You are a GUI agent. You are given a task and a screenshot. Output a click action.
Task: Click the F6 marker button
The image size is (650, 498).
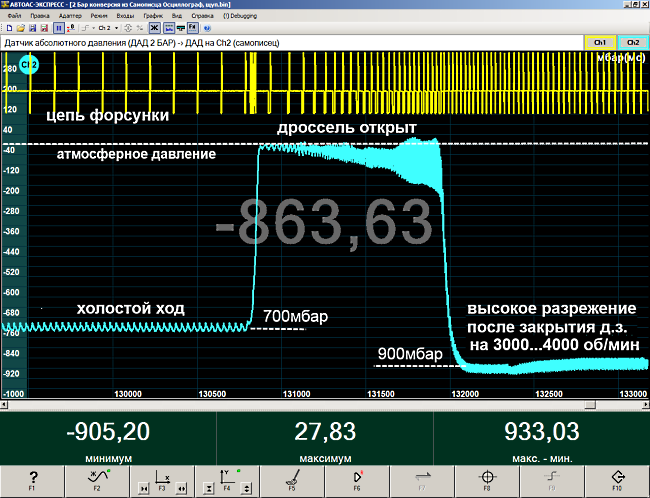357,481
